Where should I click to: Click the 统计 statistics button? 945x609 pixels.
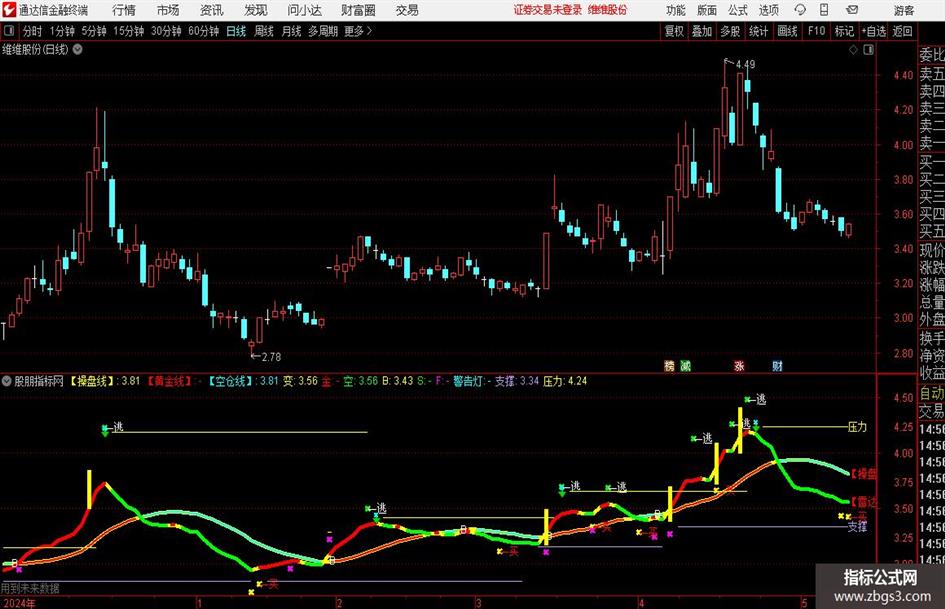pyautogui.click(x=758, y=31)
